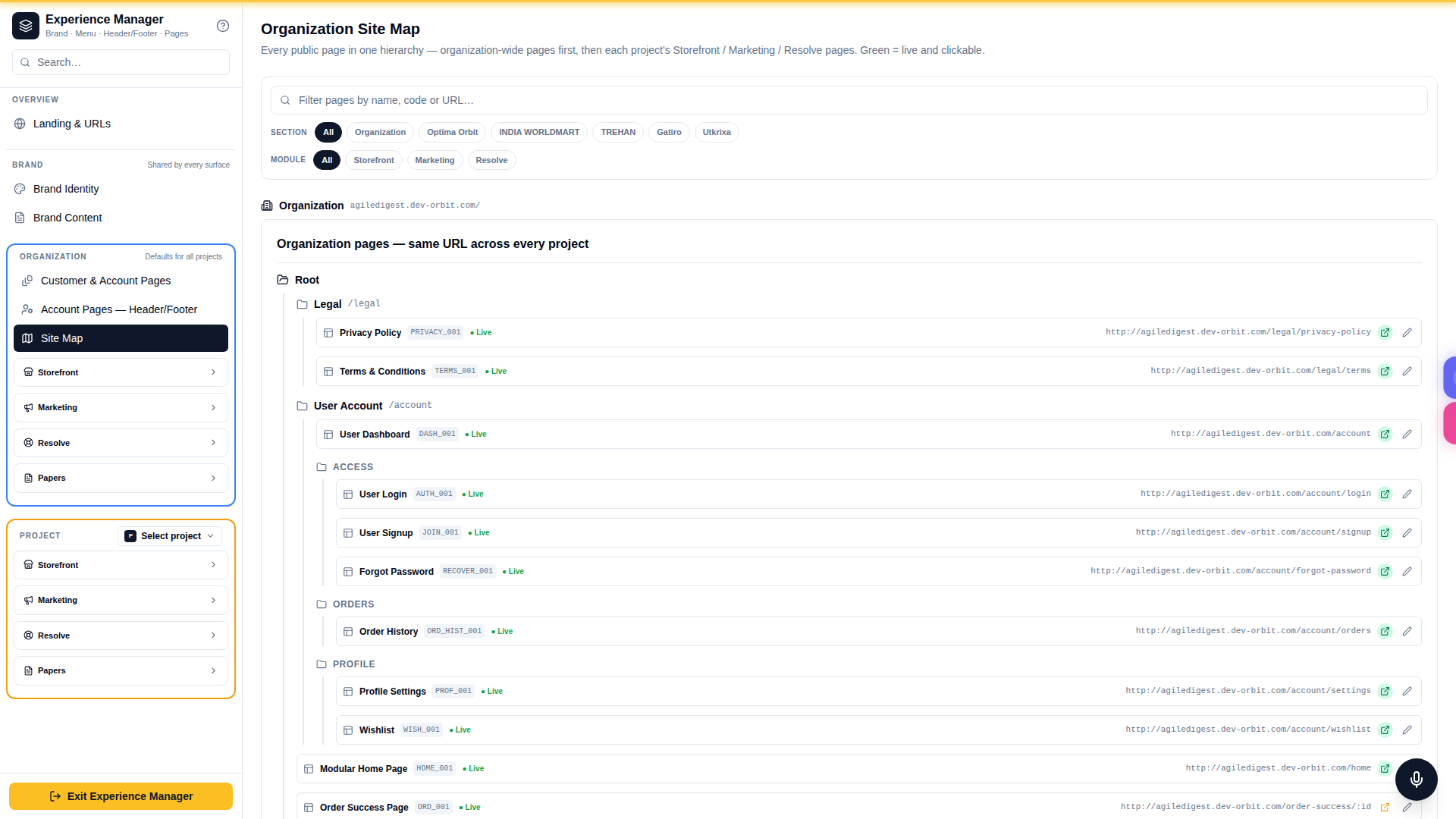Expand Organization Resolve section
Screen dimensions: 1456x819
tap(121, 443)
